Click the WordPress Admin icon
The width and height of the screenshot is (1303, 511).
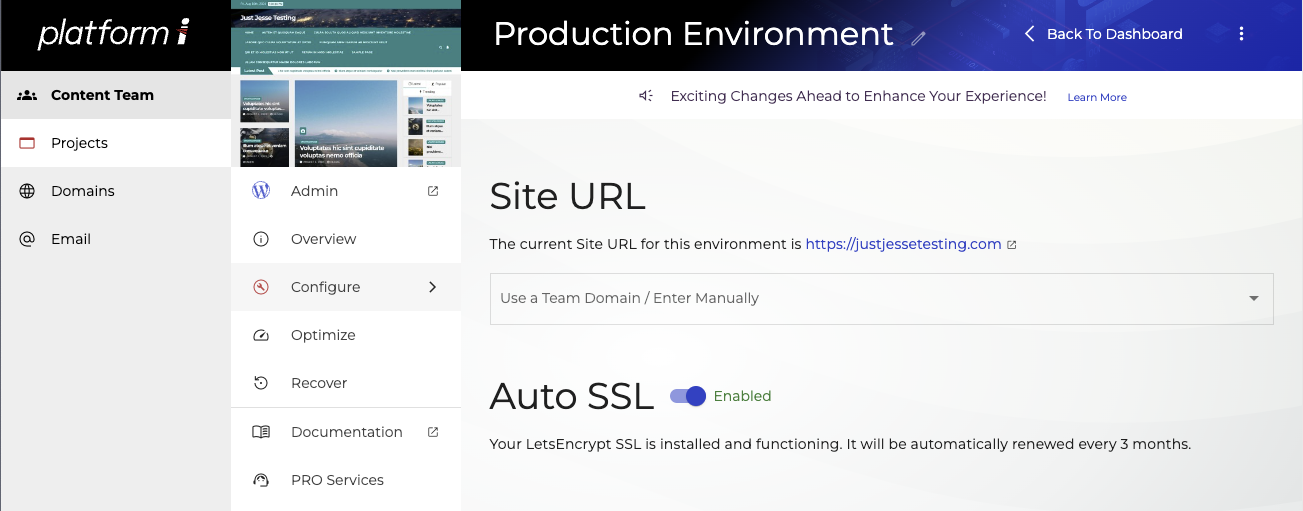(261, 191)
